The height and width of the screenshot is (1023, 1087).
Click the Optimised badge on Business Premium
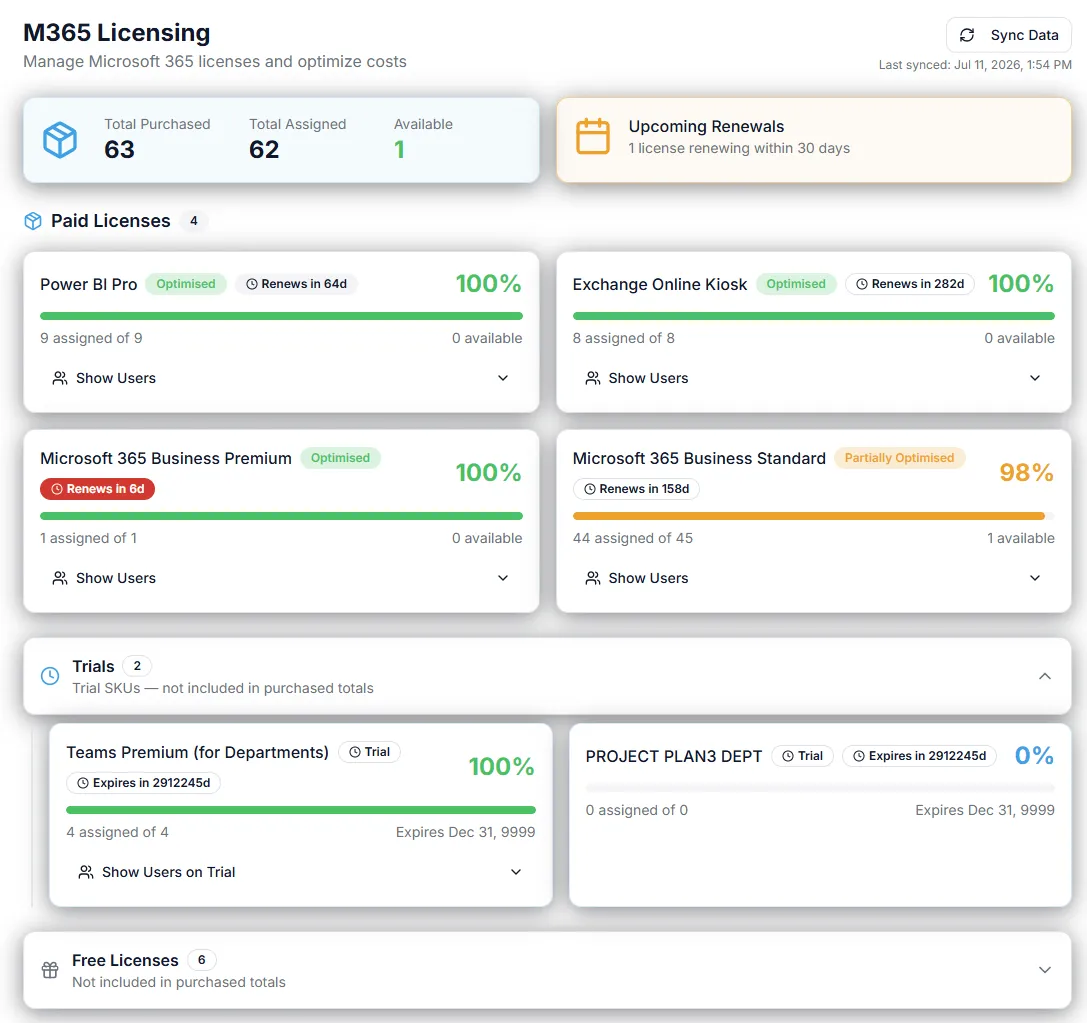[x=340, y=458]
